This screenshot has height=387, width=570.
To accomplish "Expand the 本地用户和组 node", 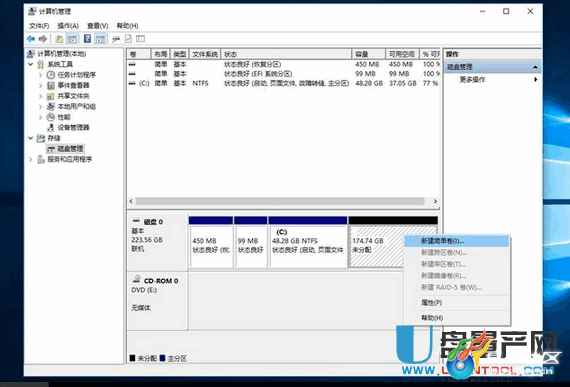I will click(40, 107).
